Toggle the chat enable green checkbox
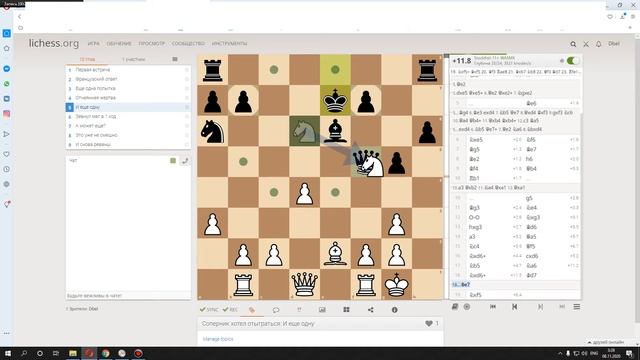Image resolution: width=640 pixels, height=360 pixels. point(173,161)
